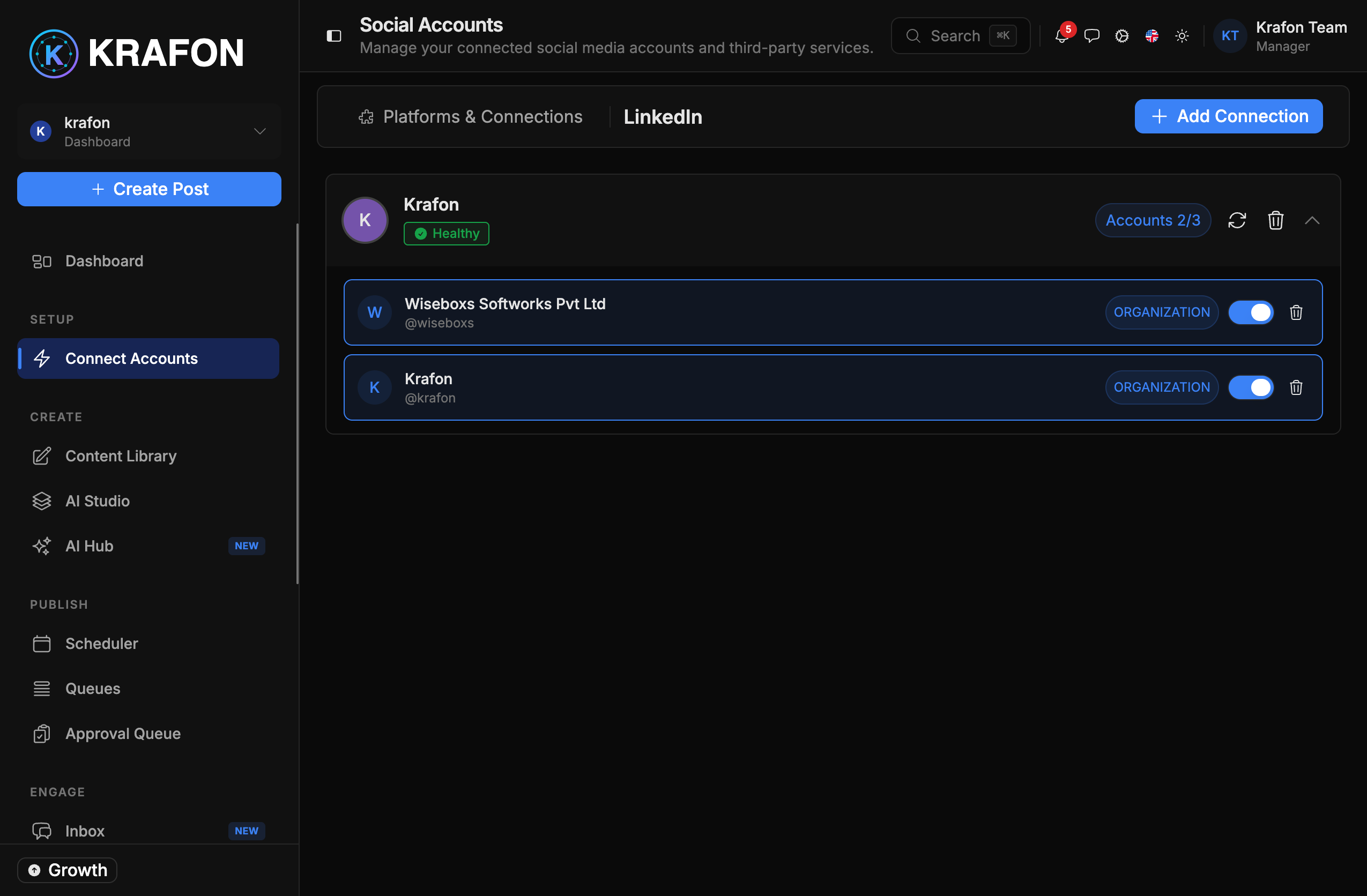Viewport: 1367px width, 896px height.
Task: Click the @wiseboxs handle text
Action: click(440, 323)
